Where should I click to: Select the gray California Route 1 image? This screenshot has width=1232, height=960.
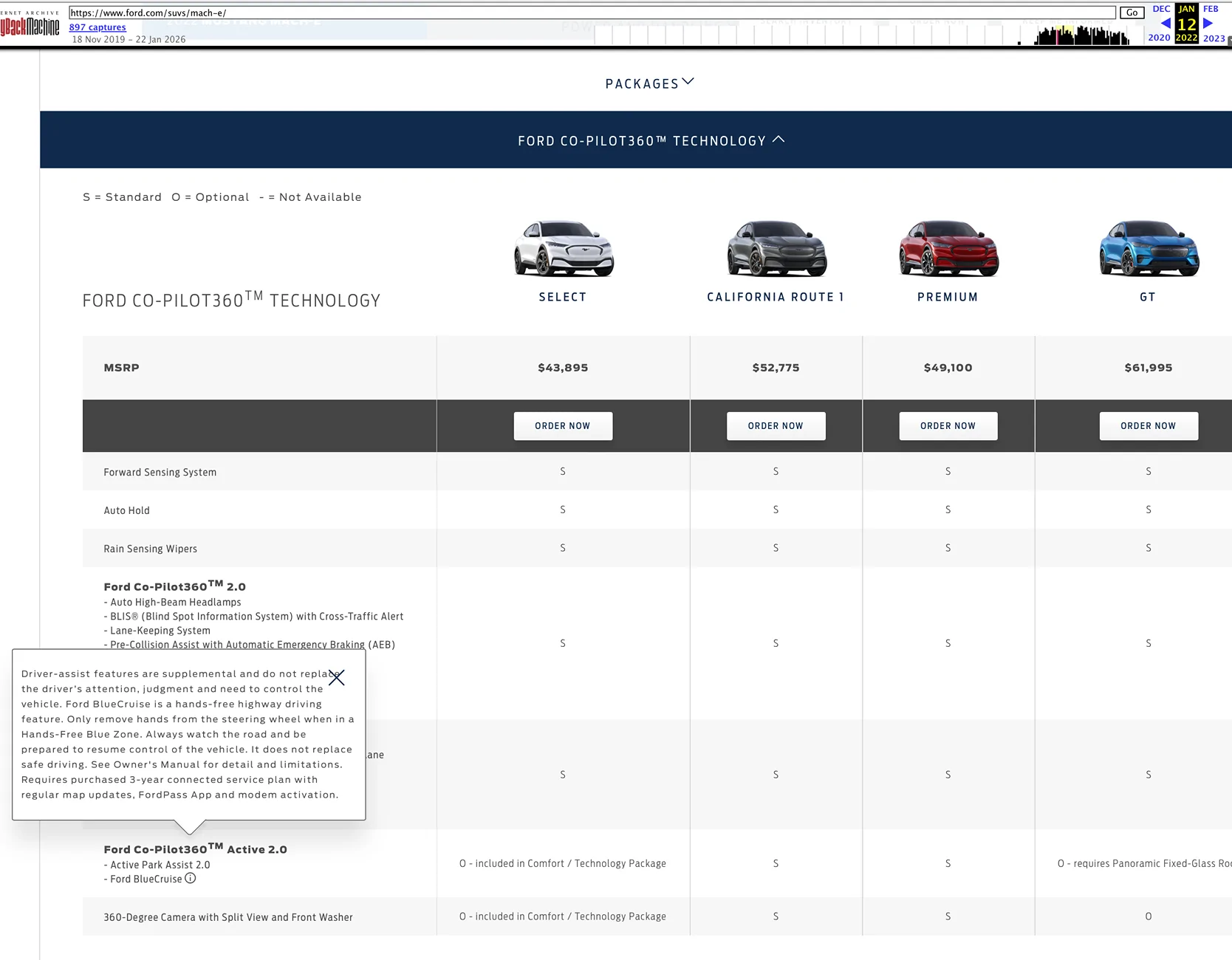[776, 249]
